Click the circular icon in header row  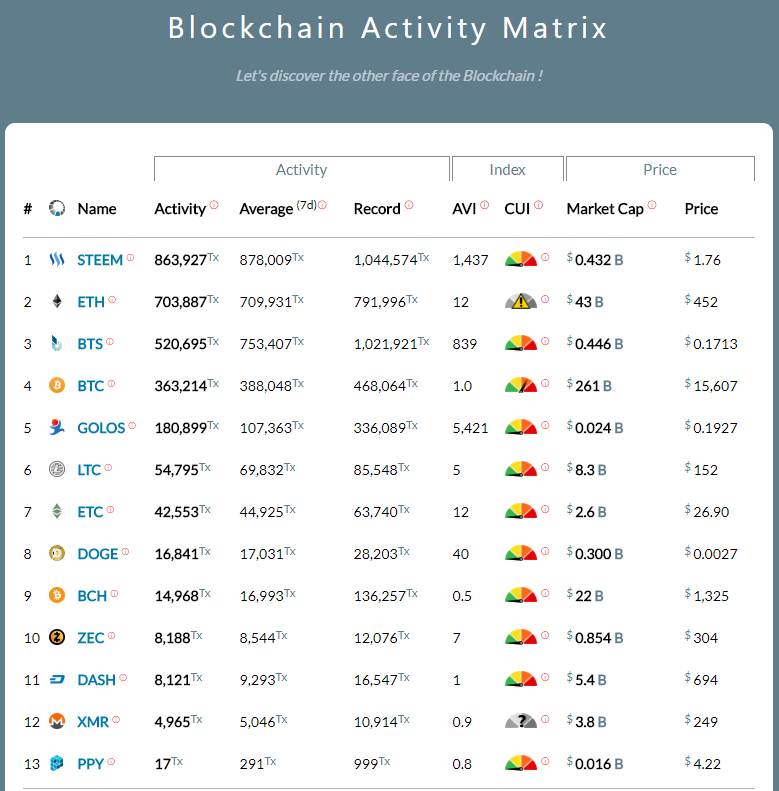[57, 209]
